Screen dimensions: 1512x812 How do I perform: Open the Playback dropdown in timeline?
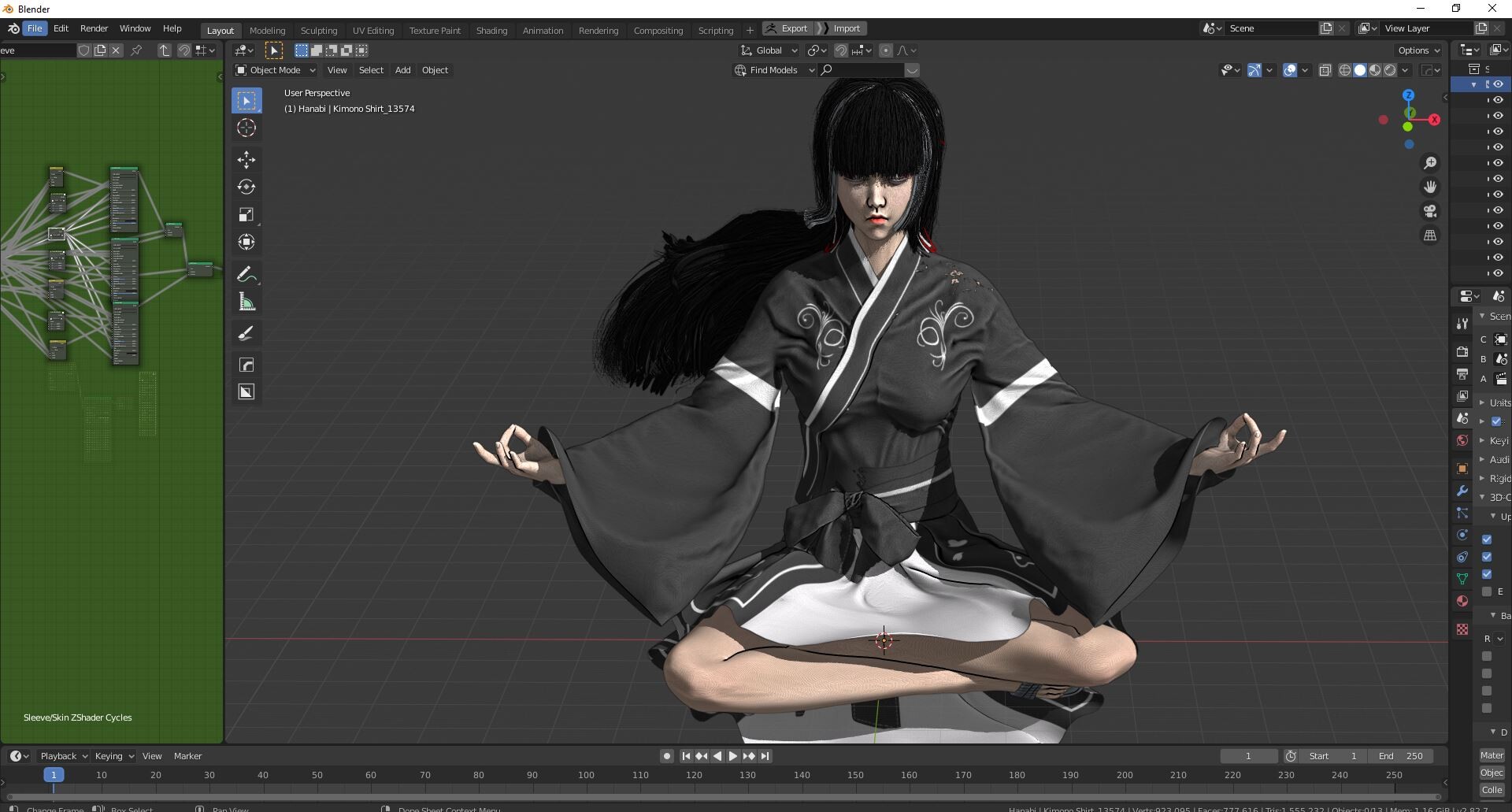point(64,756)
